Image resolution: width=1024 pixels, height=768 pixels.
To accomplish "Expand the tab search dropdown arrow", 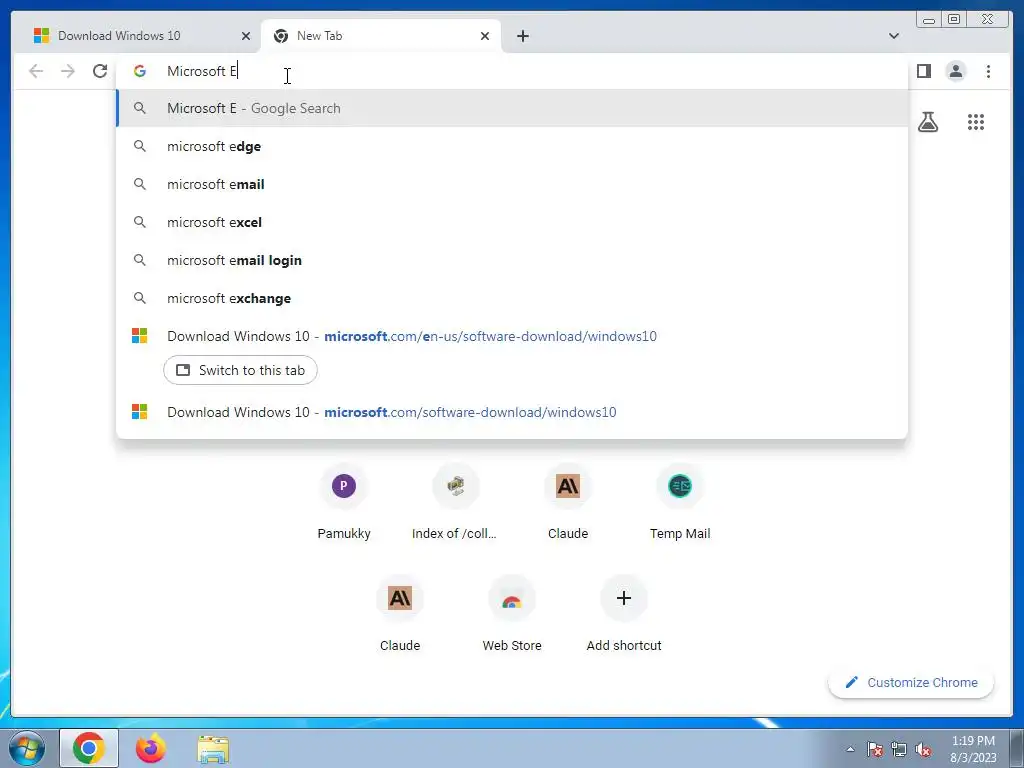I will [893, 36].
